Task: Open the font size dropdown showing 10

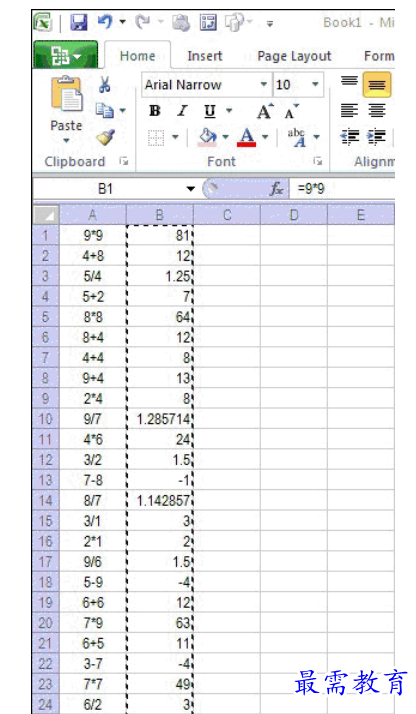Action: pos(315,85)
